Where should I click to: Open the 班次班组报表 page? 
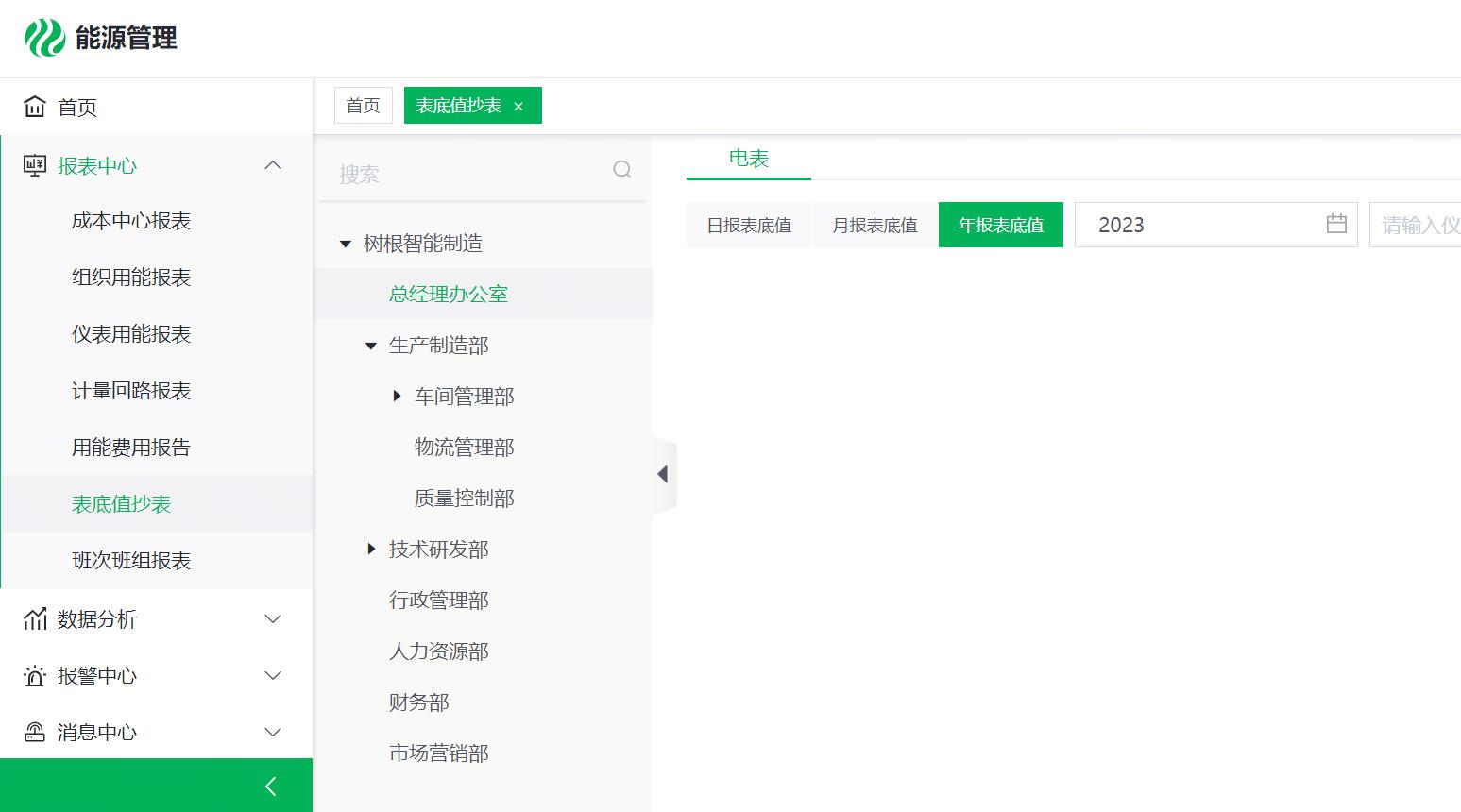pyautogui.click(x=132, y=560)
